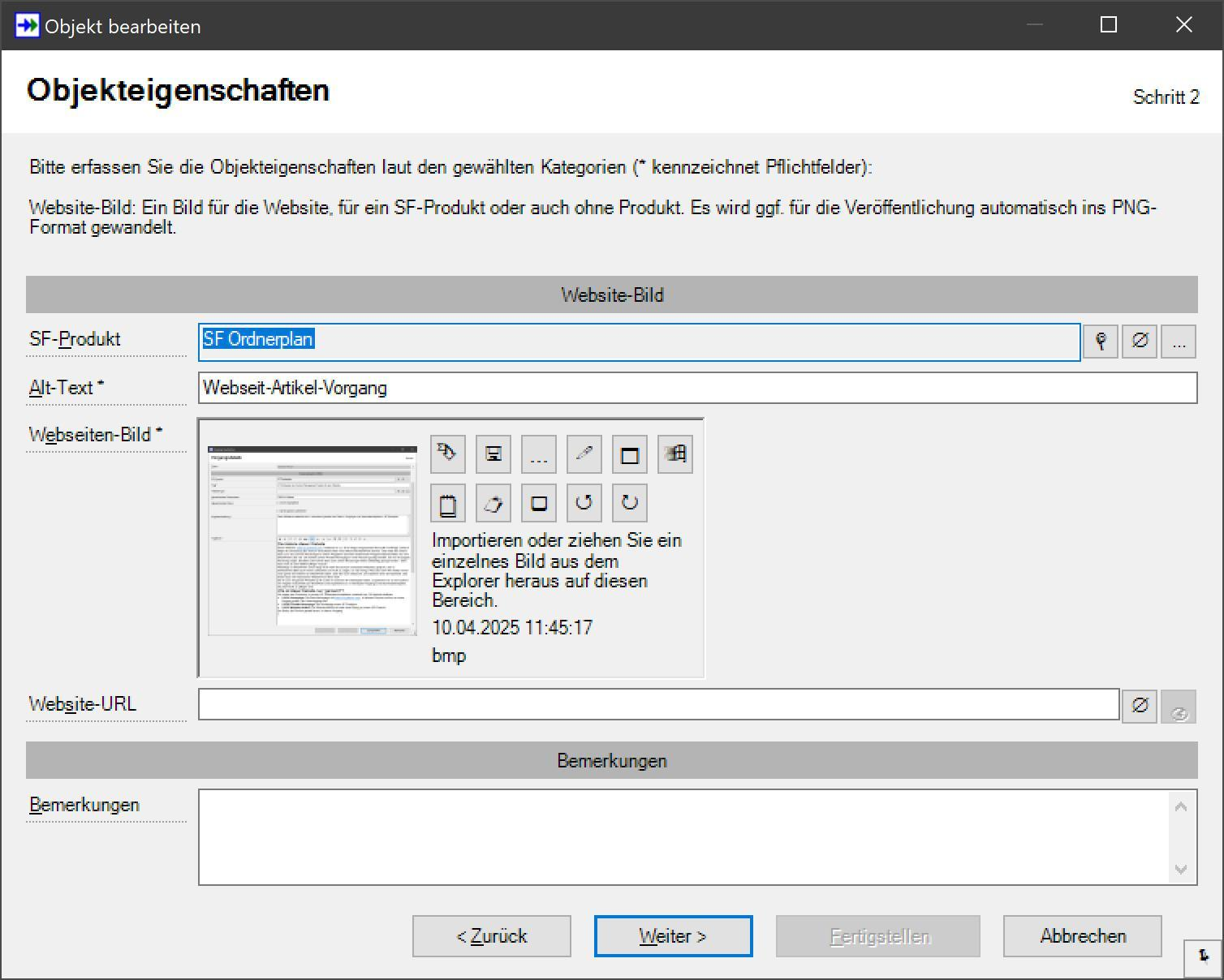
Task: Click the '< Zurück' button
Action: point(492,936)
